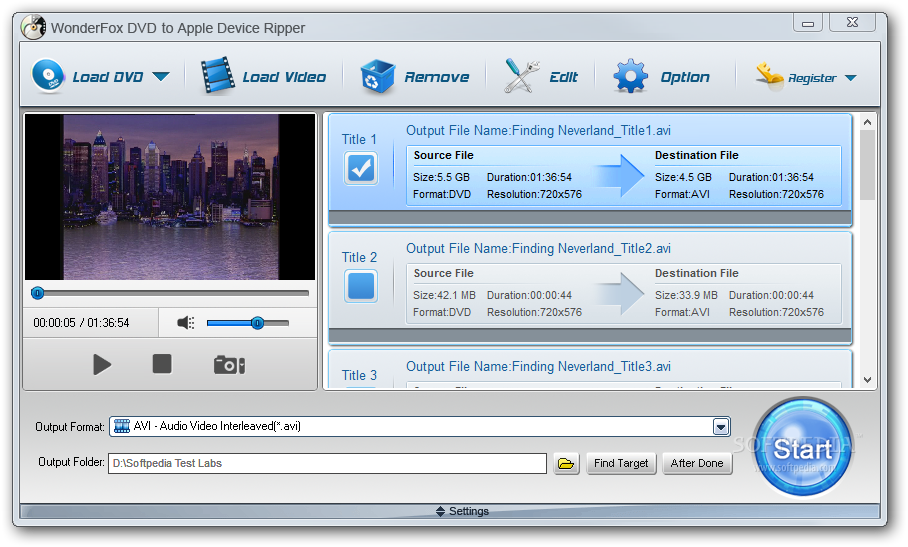Click the video seek bar handle

[38, 293]
